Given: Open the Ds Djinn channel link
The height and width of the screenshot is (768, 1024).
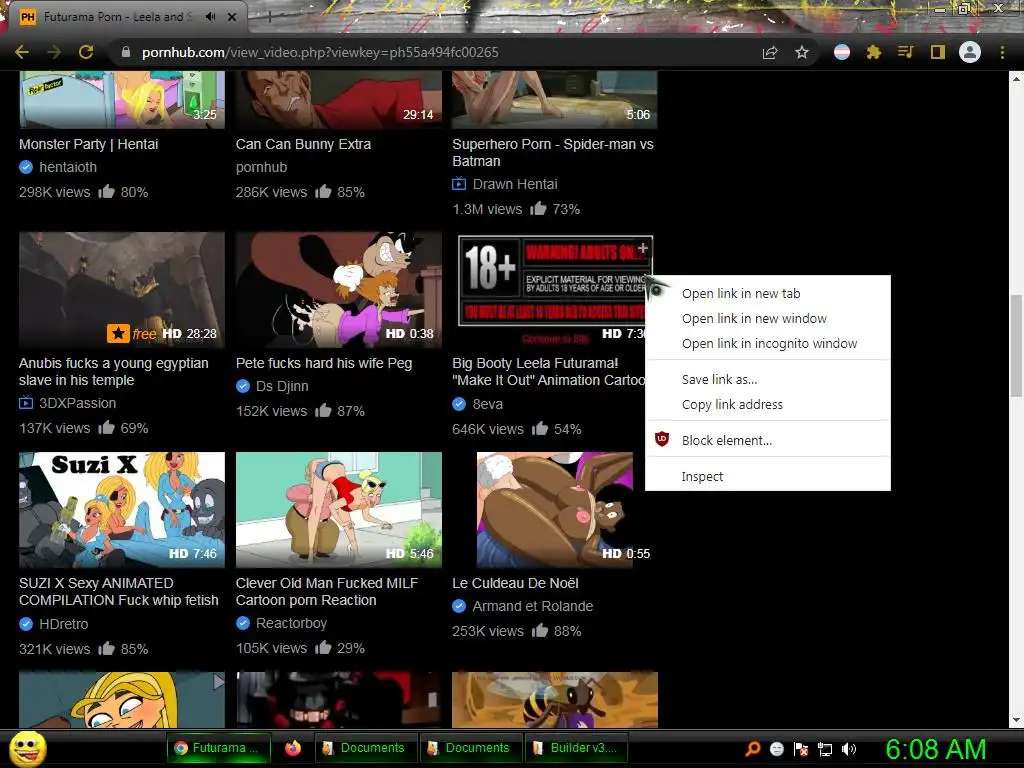Looking at the screenshot, I should (x=282, y=386).
